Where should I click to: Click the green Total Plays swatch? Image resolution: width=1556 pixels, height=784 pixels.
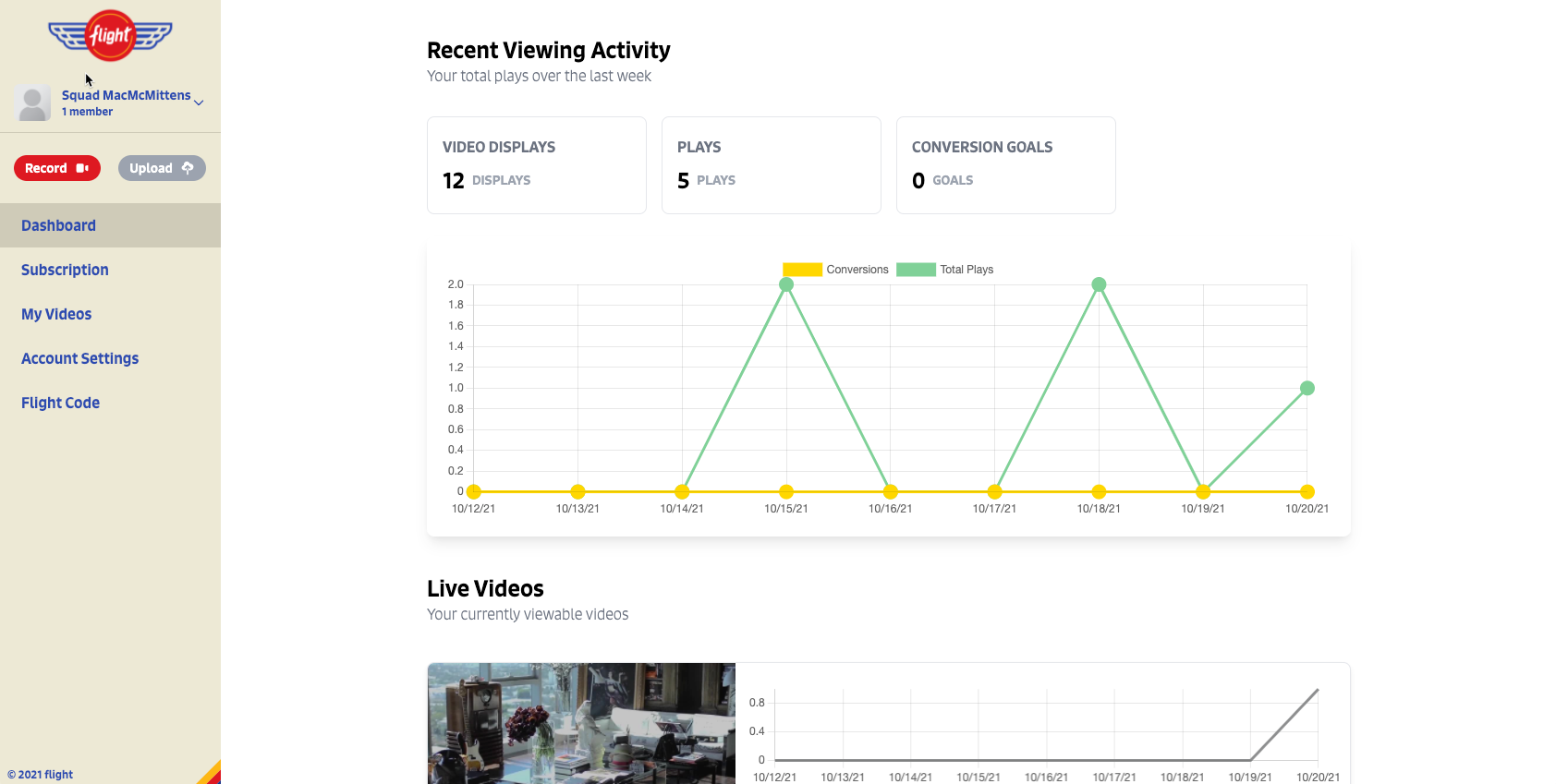point(916,270)
